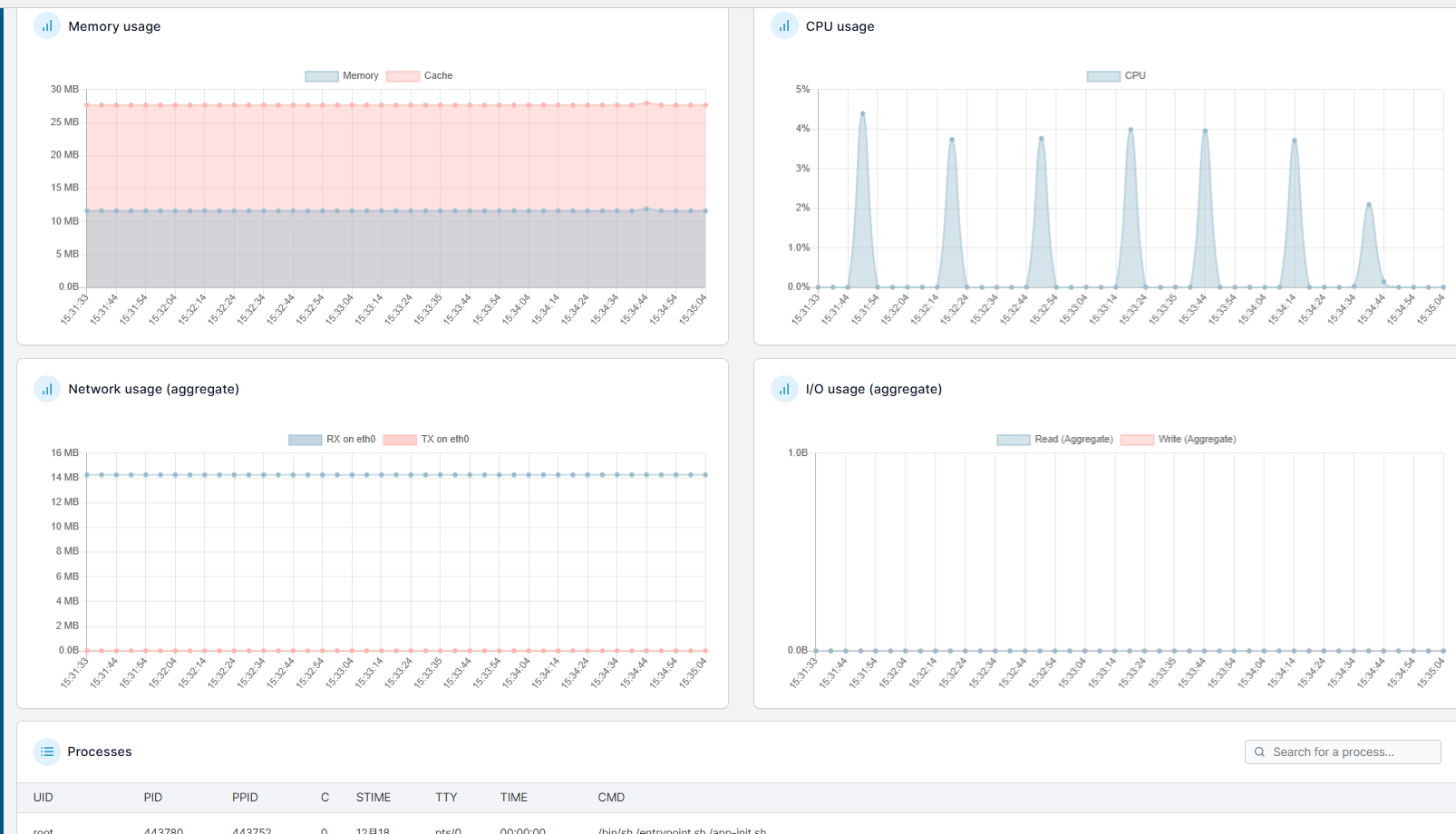
Task: Select the tallest CPU peak data point
Action: click(x=862, y=113)
